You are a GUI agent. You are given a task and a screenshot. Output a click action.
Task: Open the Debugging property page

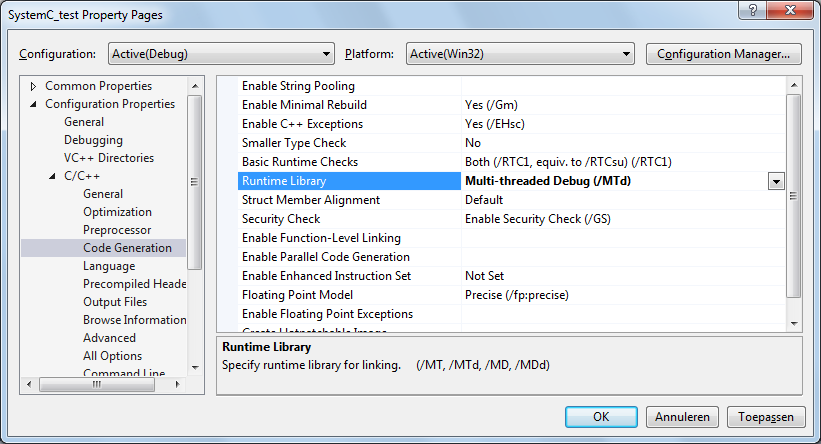[x=94, y=140]
